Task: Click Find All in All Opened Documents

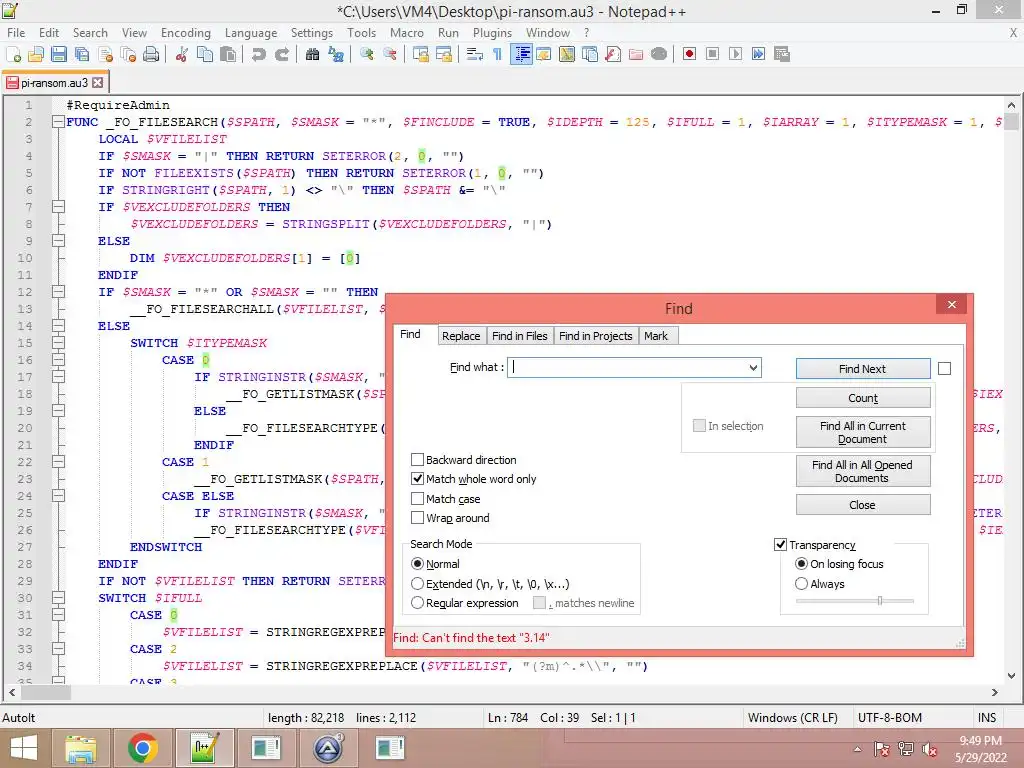Action: (863, 471)
